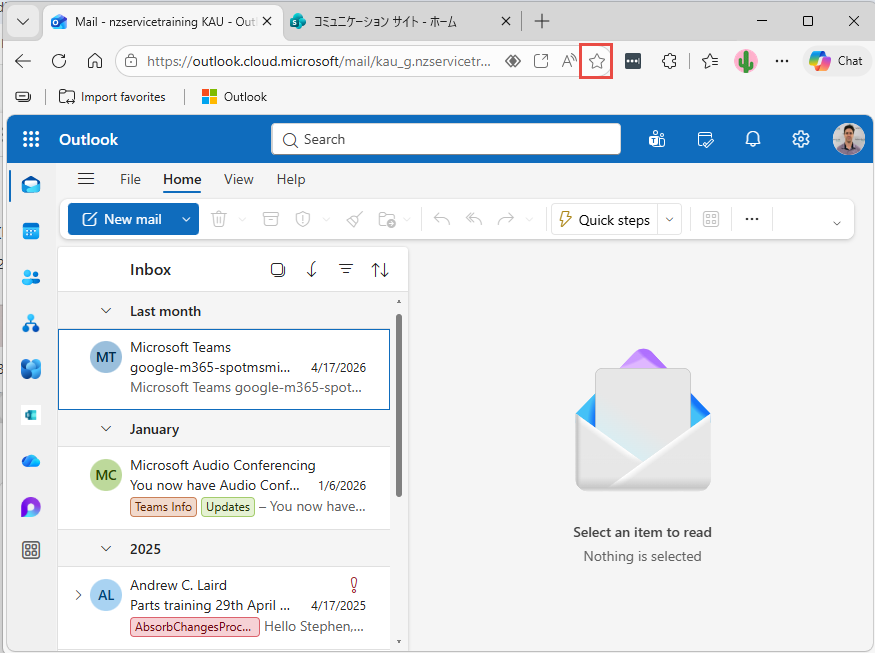Click the Reply all icon
The height and width of the screenshot is (653, 875).
(x=474, y=219)
